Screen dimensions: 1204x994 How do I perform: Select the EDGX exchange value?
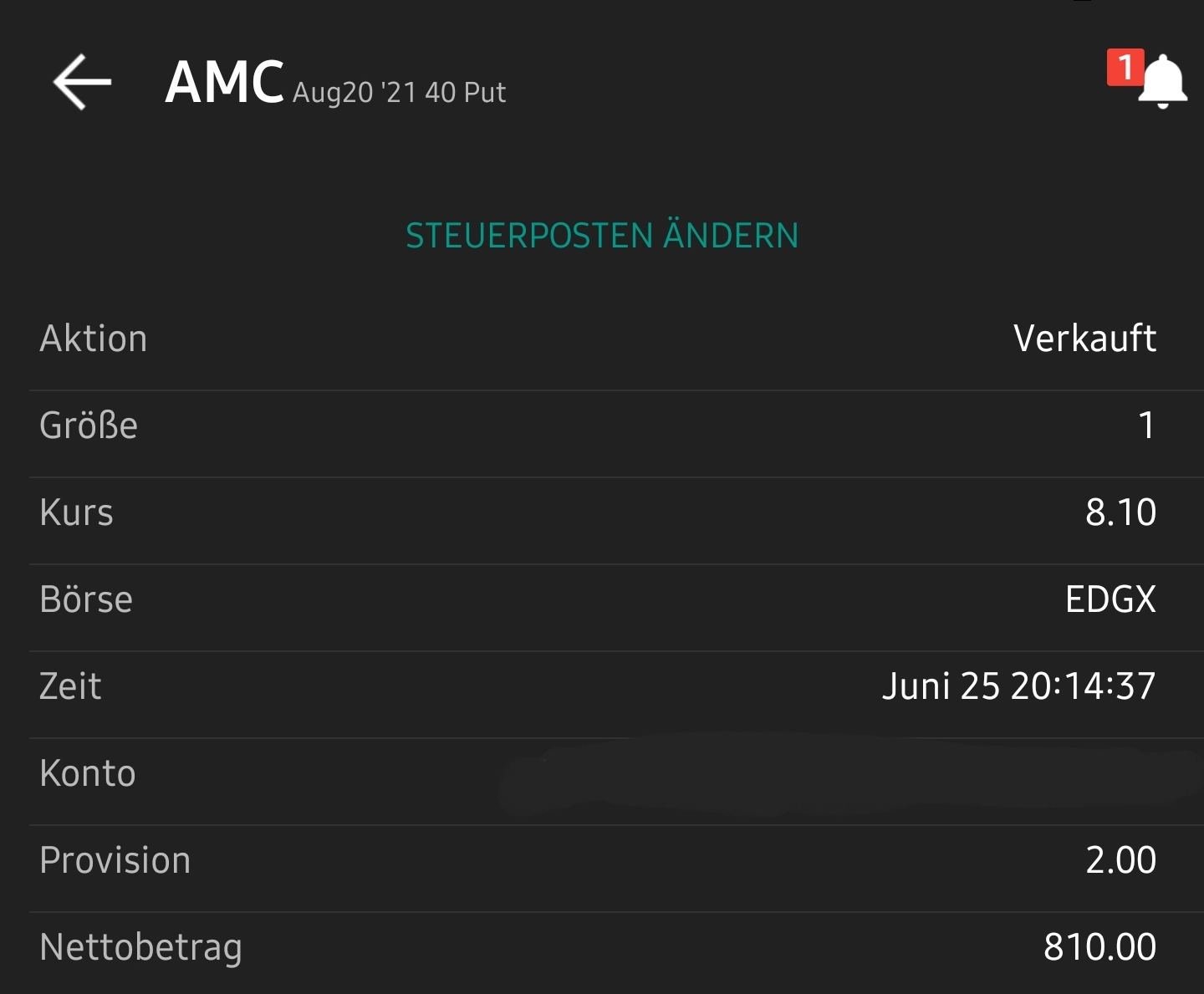[1111, 599]
